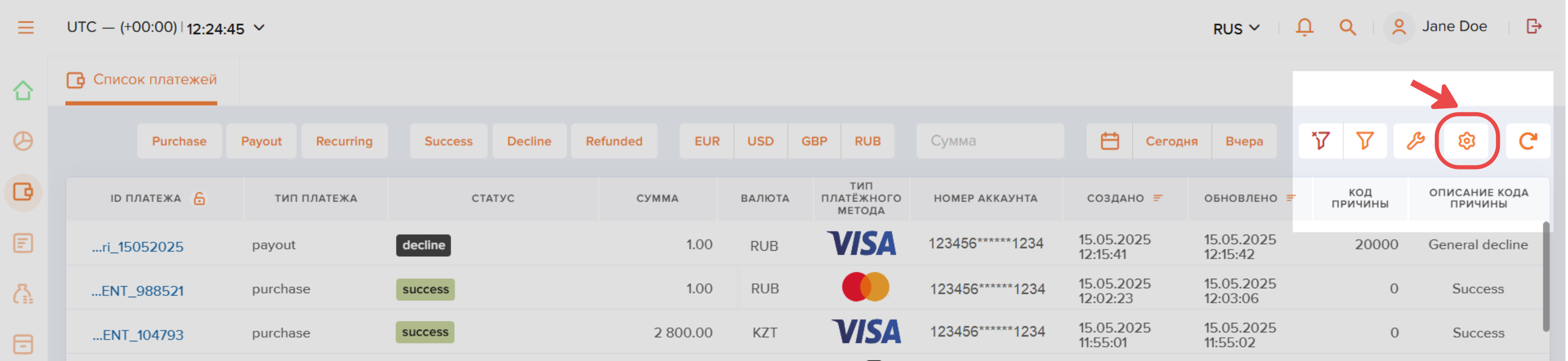1568x361 pixels.
Task: Go to home in sidebar
Action: pyautogui.click(x=23, y=91)
